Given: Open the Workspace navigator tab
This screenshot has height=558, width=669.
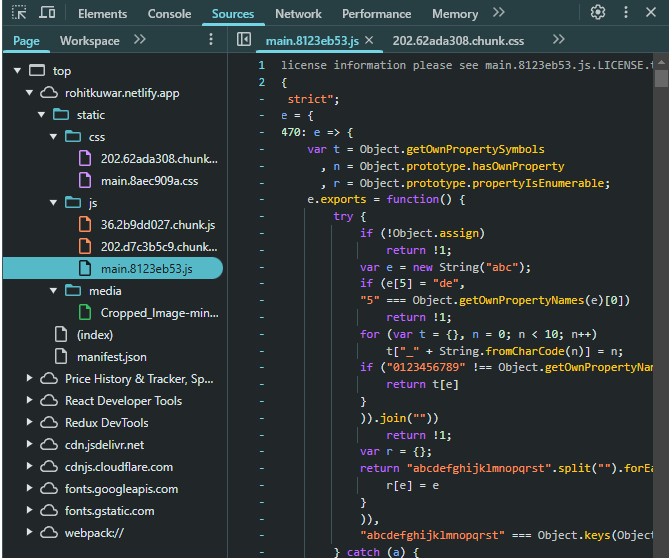Looking at the screenshot, I should 89,41.
